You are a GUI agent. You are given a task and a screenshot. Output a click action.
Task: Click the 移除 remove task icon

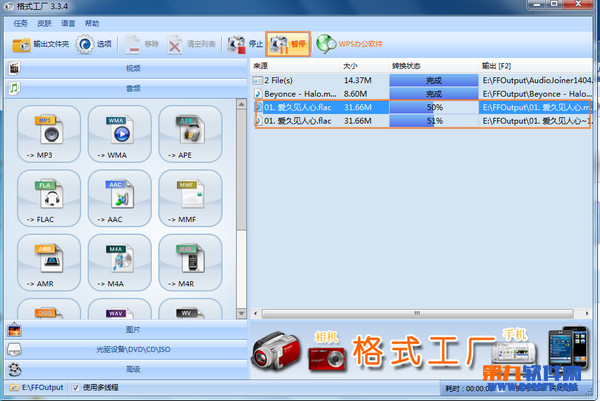[x=133, y=45]
